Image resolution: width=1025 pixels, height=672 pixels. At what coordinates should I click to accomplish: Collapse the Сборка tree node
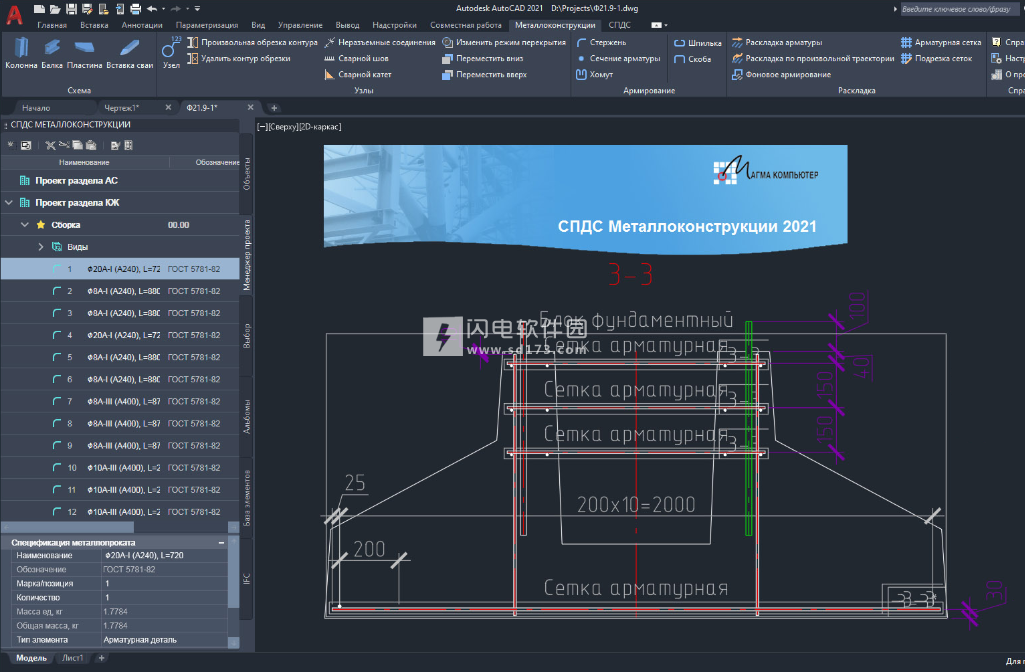[x=25, y=225]
